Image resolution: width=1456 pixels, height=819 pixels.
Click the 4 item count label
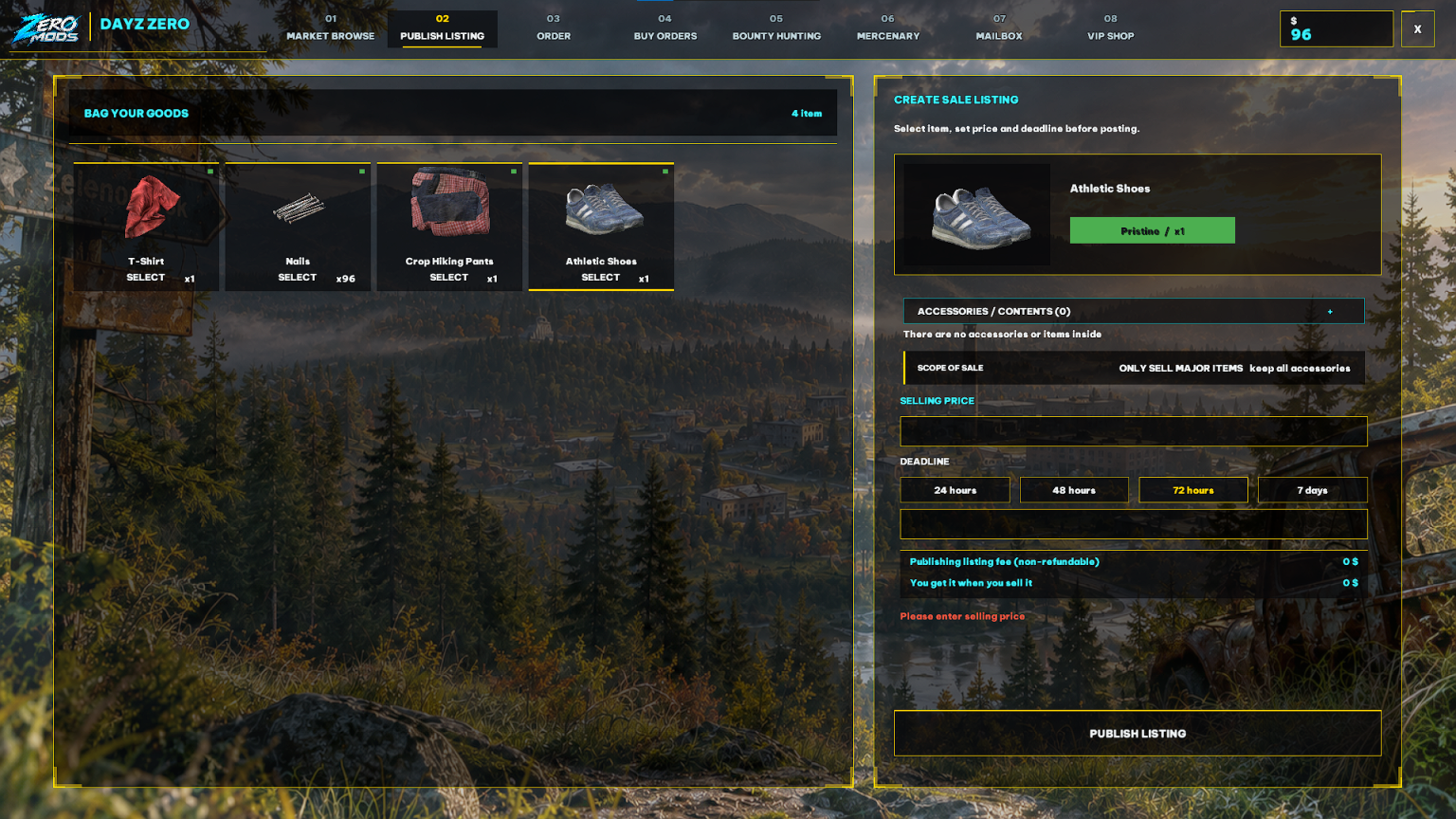coord(807,114)
